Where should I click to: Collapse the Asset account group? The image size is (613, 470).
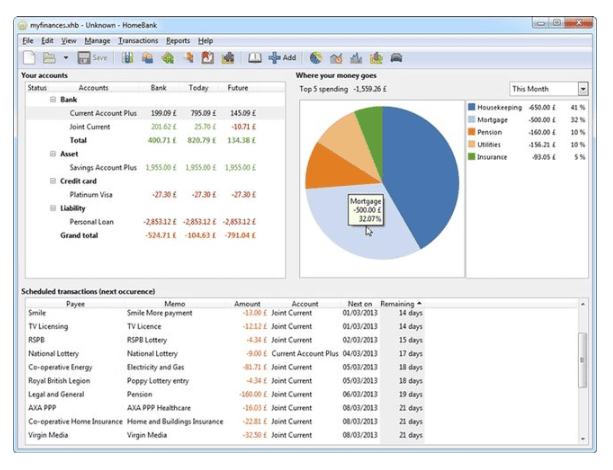coord(53,154)
